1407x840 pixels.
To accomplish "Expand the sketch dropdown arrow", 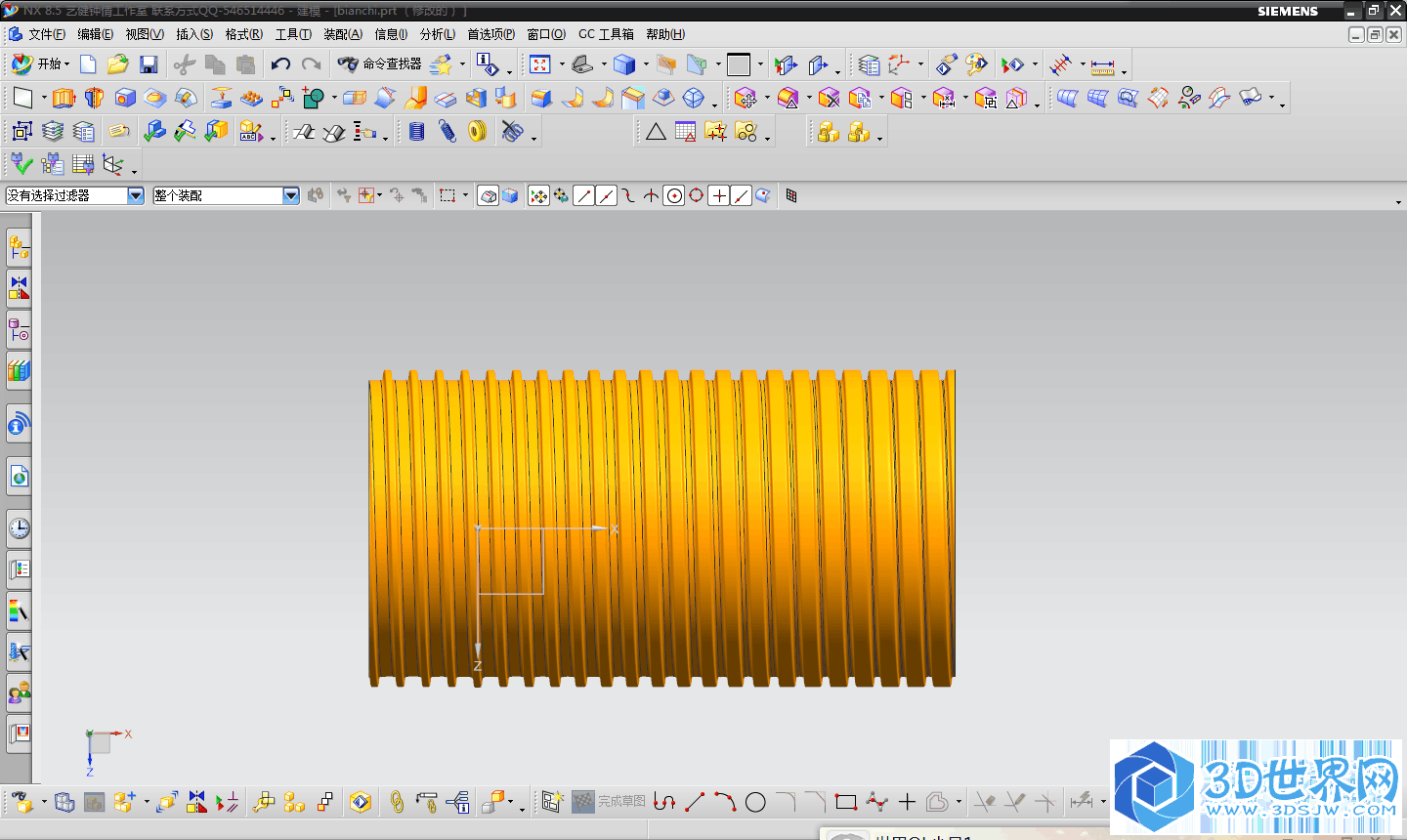I will click(44, 98).
